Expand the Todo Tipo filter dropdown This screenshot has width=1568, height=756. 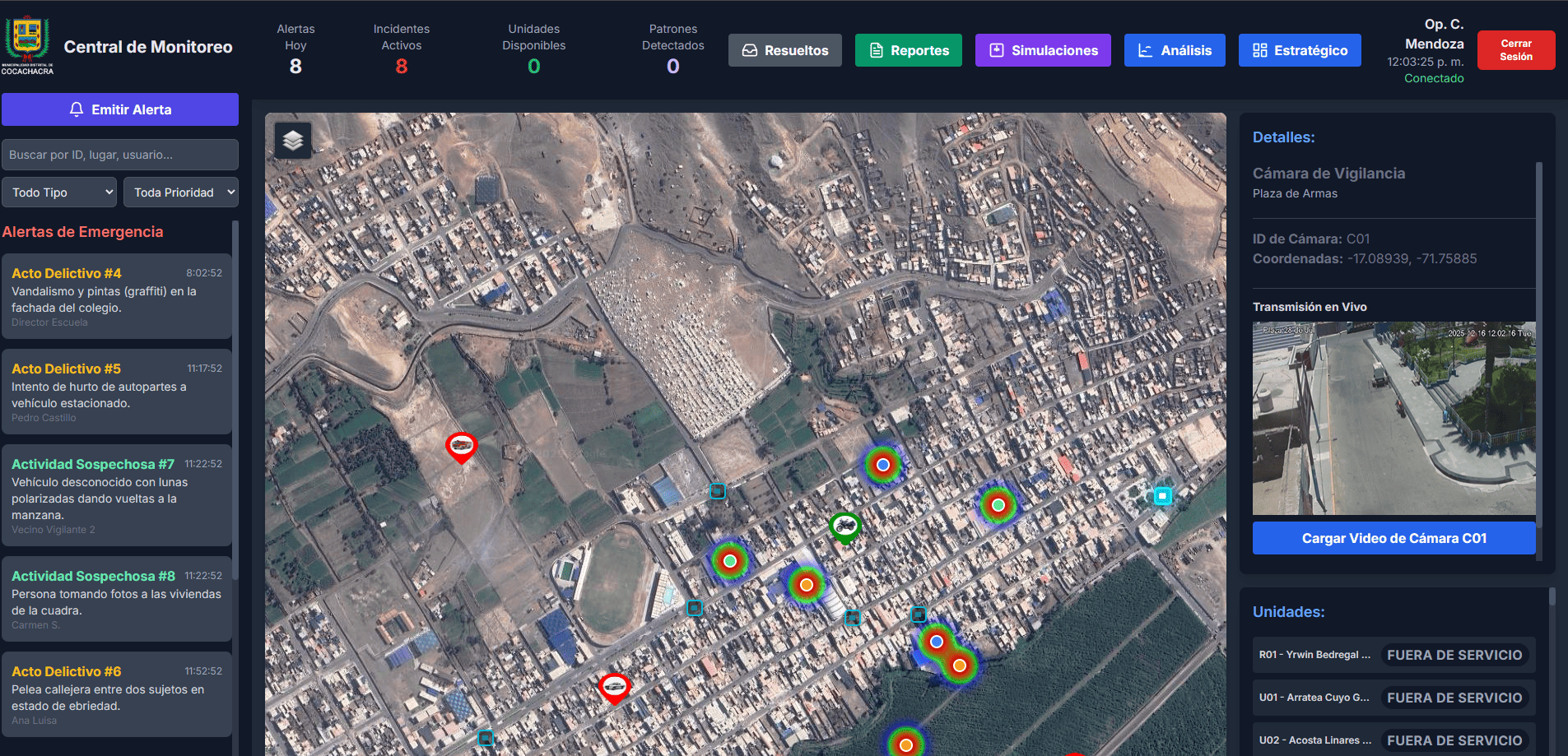click(59, 192)
